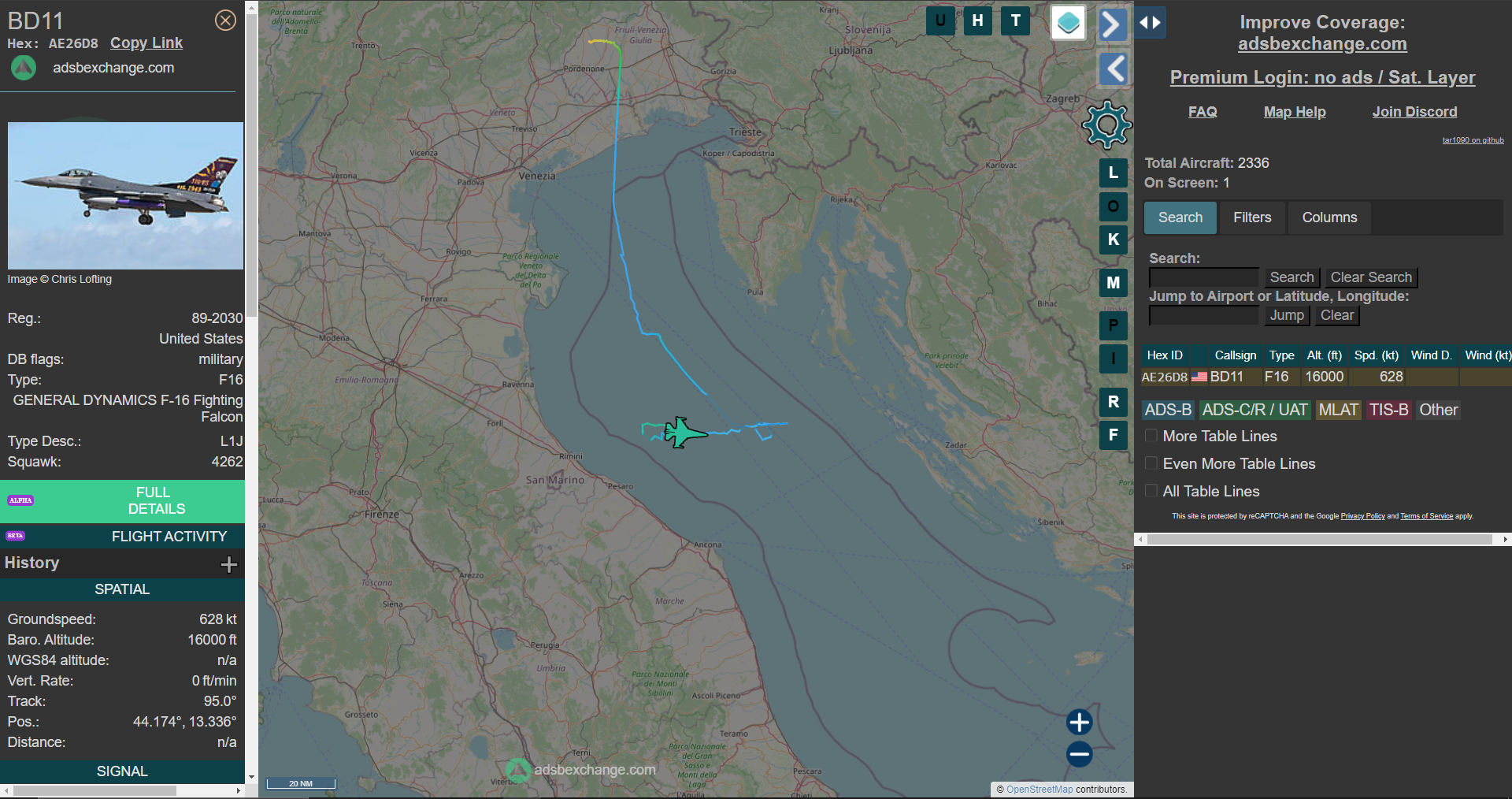Switch to the Search tab
The height and width of the screenshot is (799, 1512).
click(1180, 217)
